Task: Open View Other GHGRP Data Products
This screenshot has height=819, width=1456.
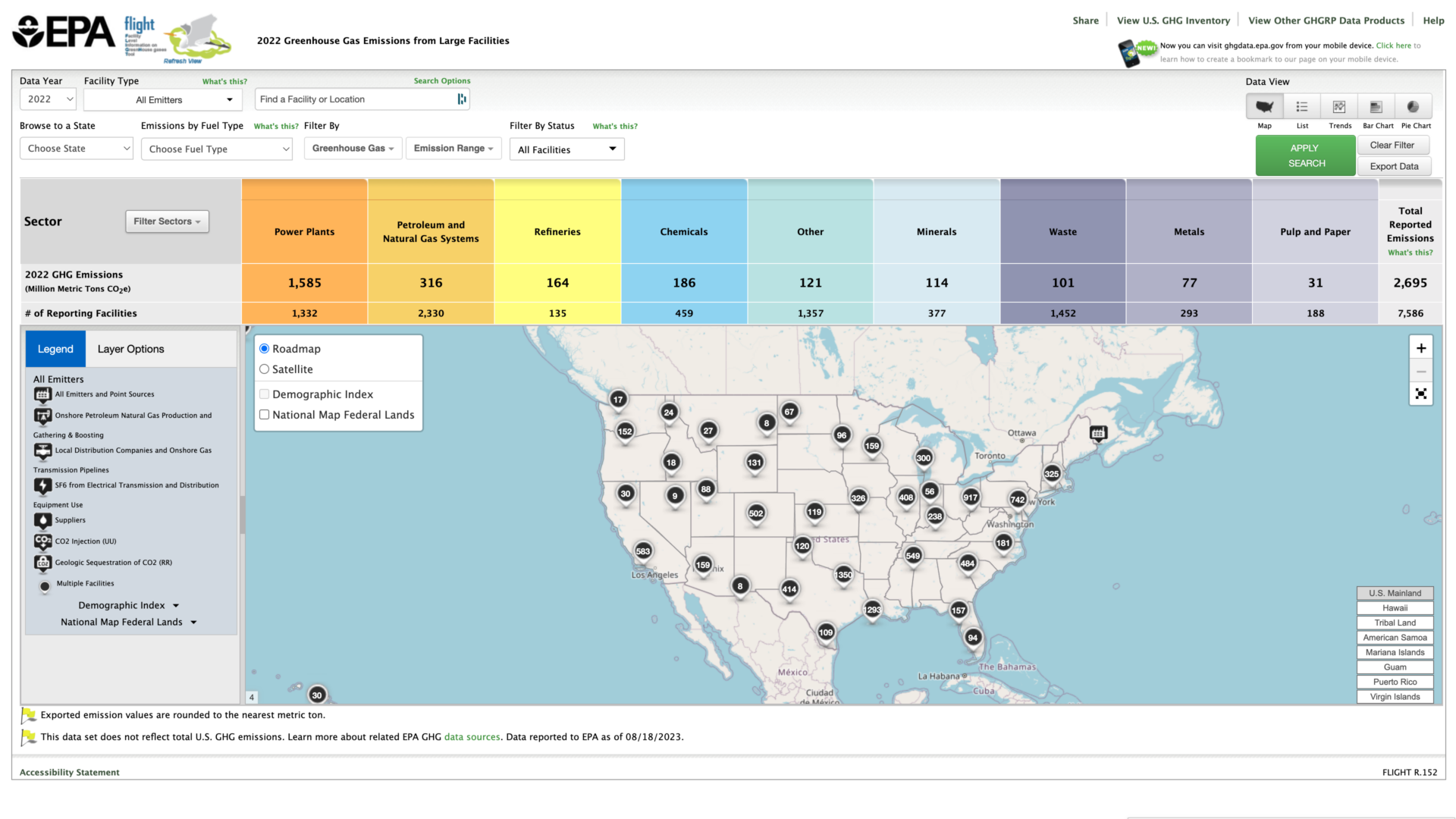Action: (1326, 20)
